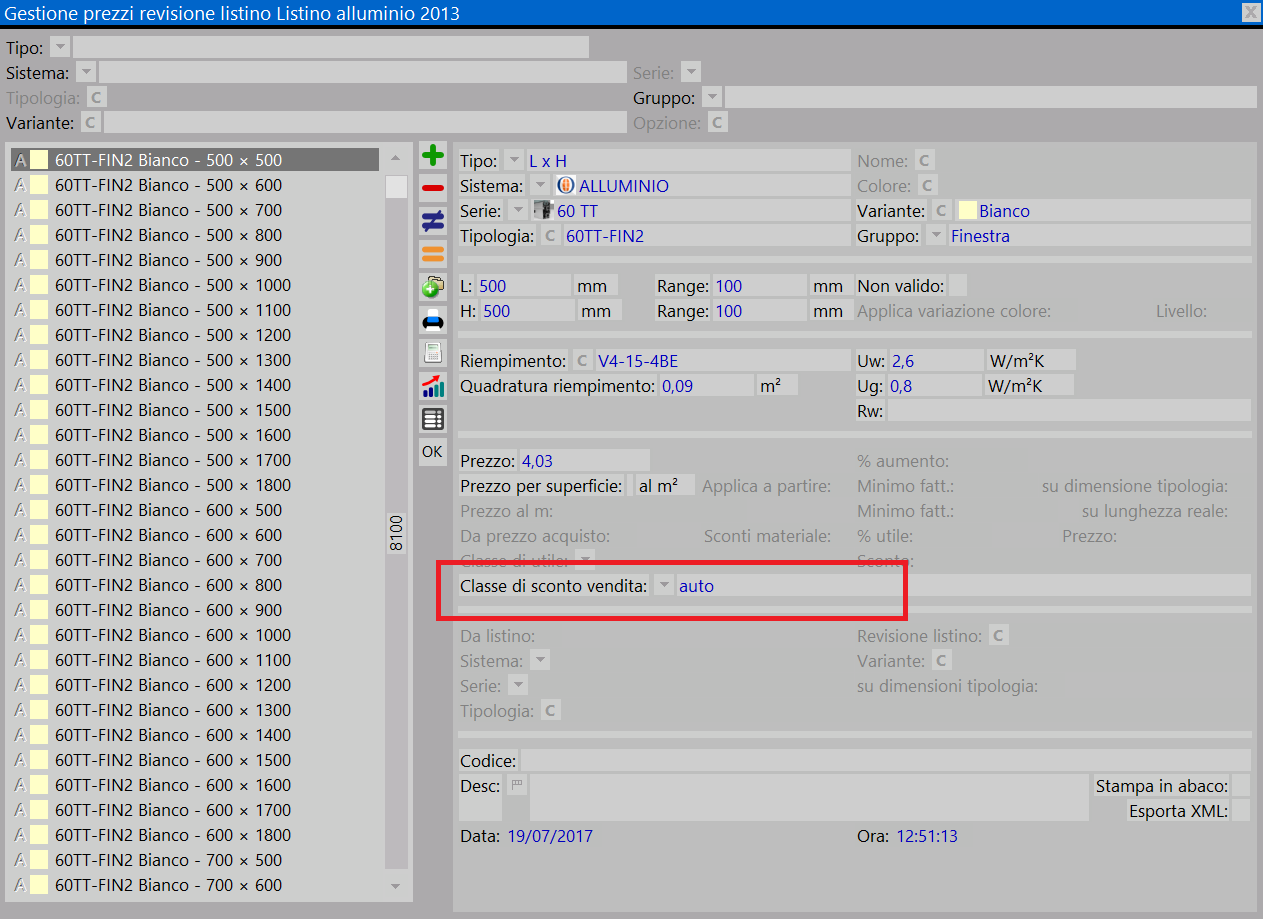1263x919 pixels.
Task: Click the Quadratura riempimento field showing 0,09
Action: (705, 386)
